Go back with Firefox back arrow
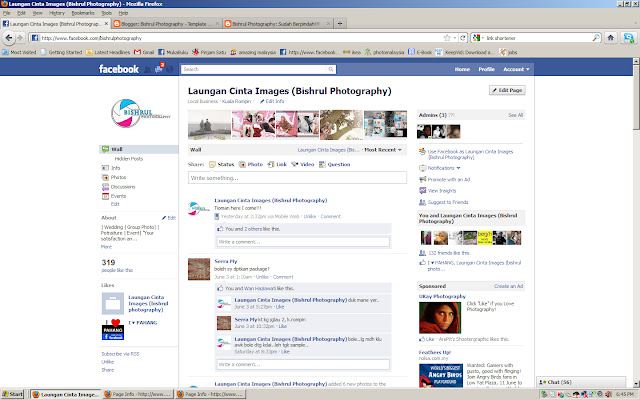640x400 pixels. pyautogui.click(x=9, y=38)
